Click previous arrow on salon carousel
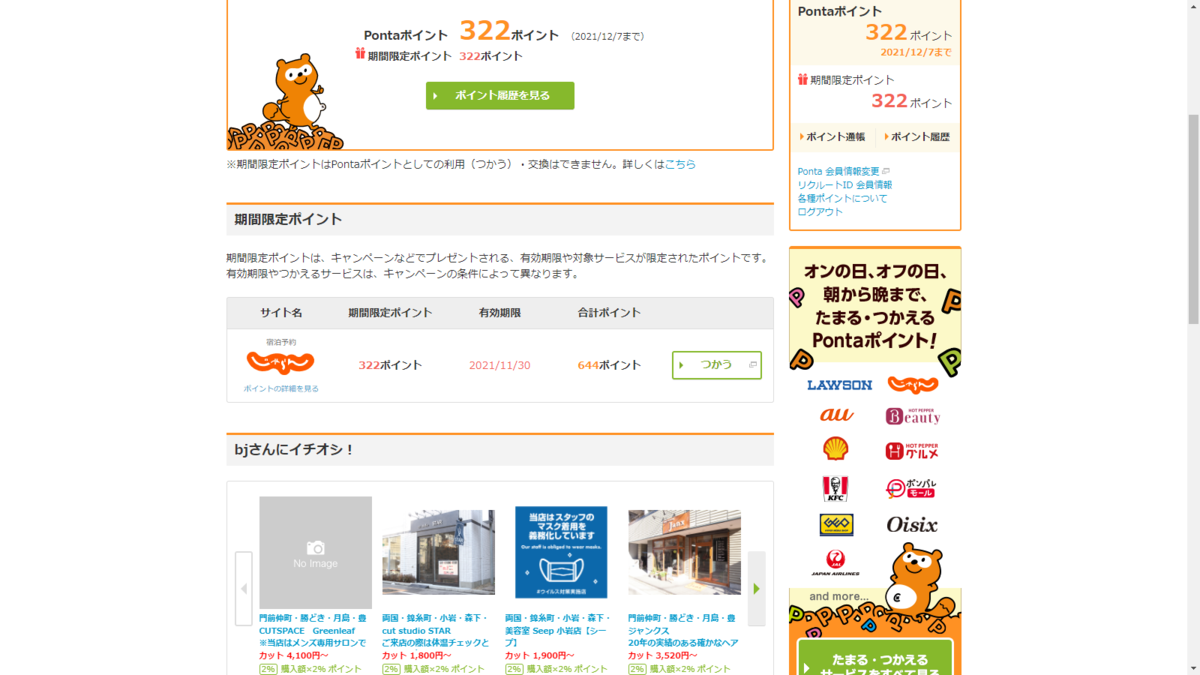 [x=244, y=588]
